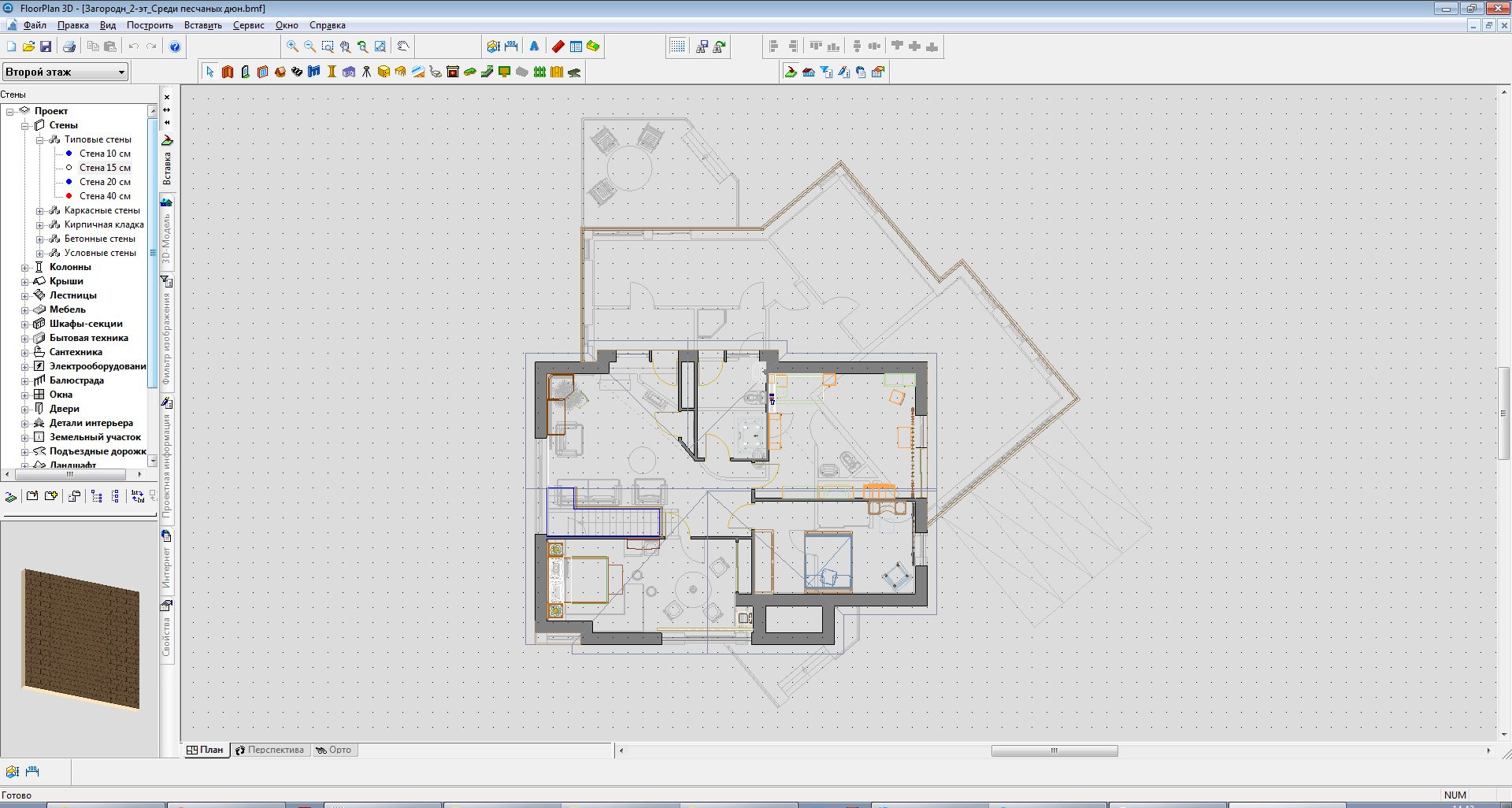The height and width of the screenshot is (808, 1512).
Task: Activate the zoom window rectangle tool
Action: click(x=328, y=46)
